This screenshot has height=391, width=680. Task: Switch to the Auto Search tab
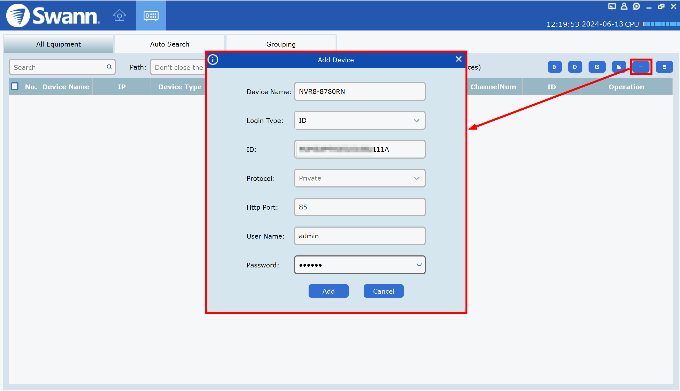[169, 44]
